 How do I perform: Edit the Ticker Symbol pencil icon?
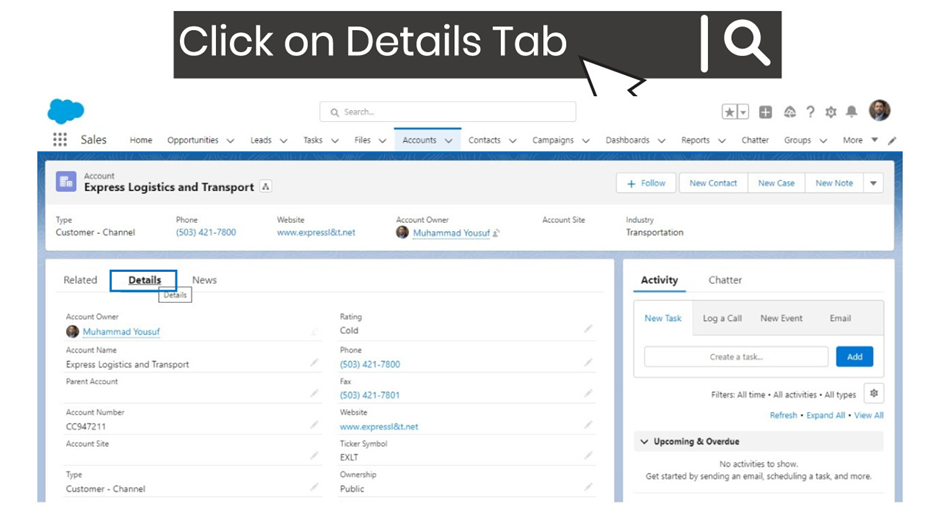[588, 456]
